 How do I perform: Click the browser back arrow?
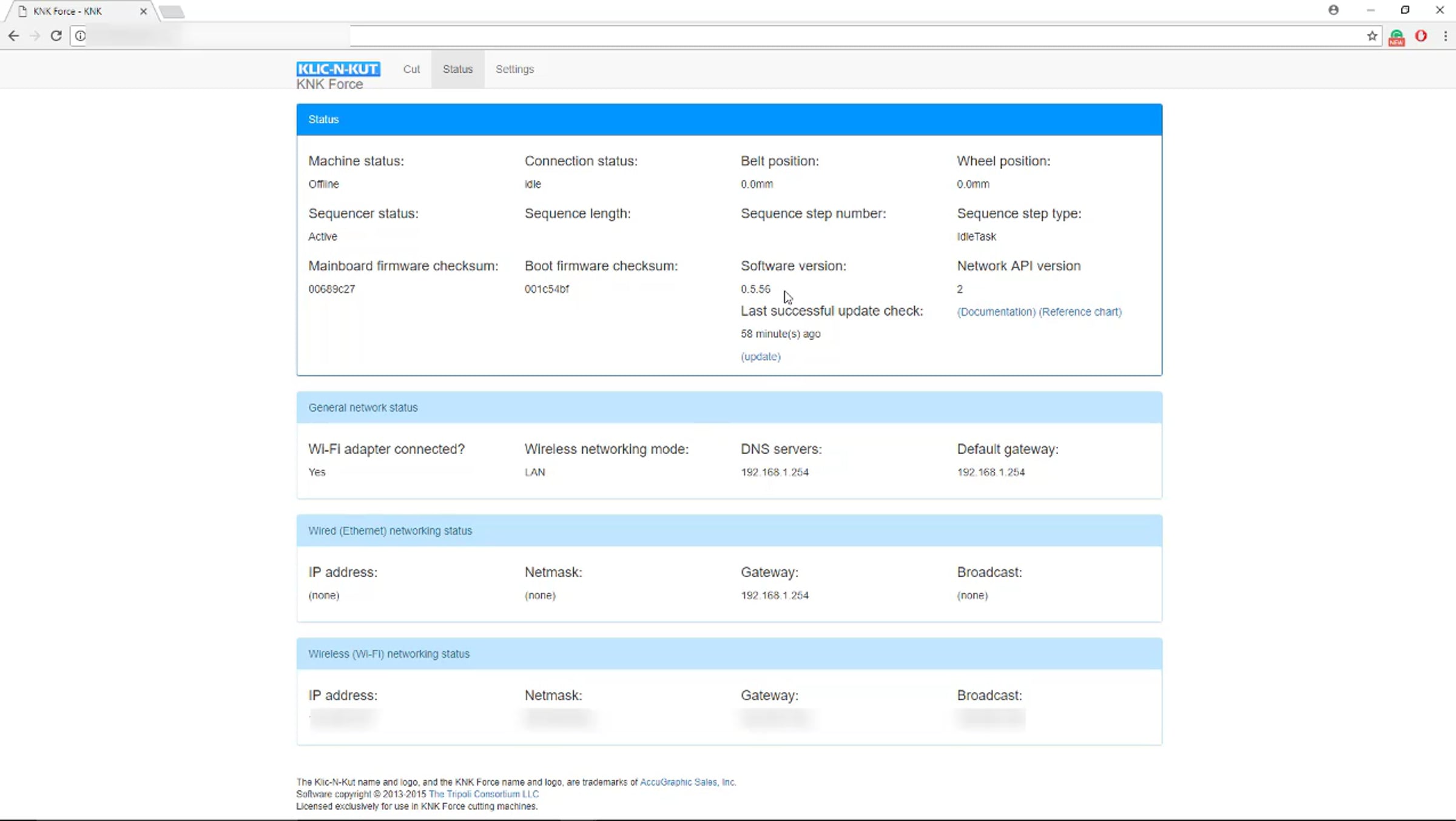[13, 36]
